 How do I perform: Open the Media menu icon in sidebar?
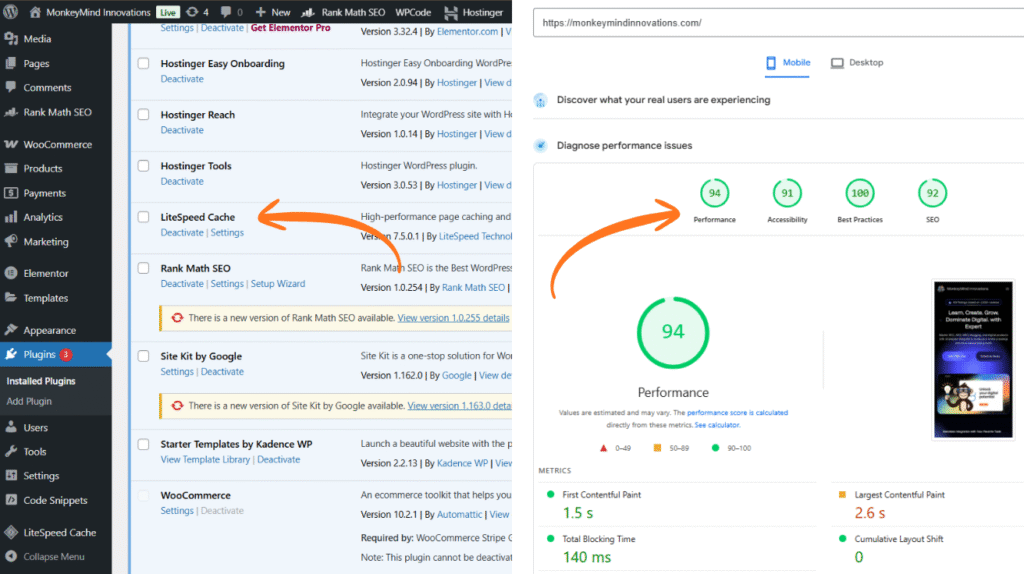coord(11,39)
